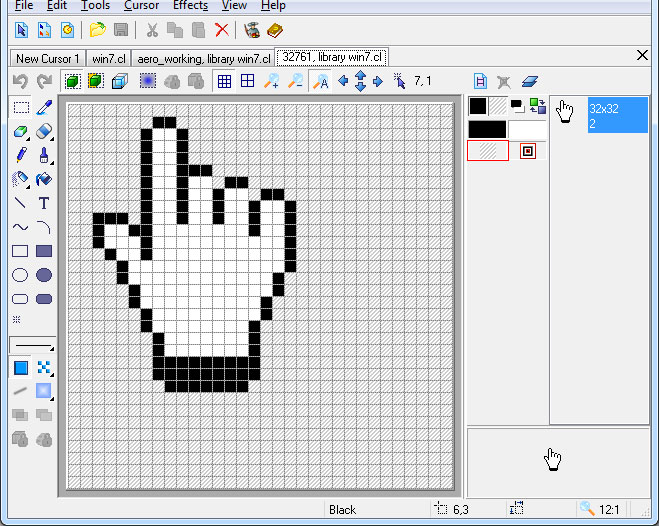The image size is (659, 526).
Task: Open the Edit menu
Action: pos(57,5)
